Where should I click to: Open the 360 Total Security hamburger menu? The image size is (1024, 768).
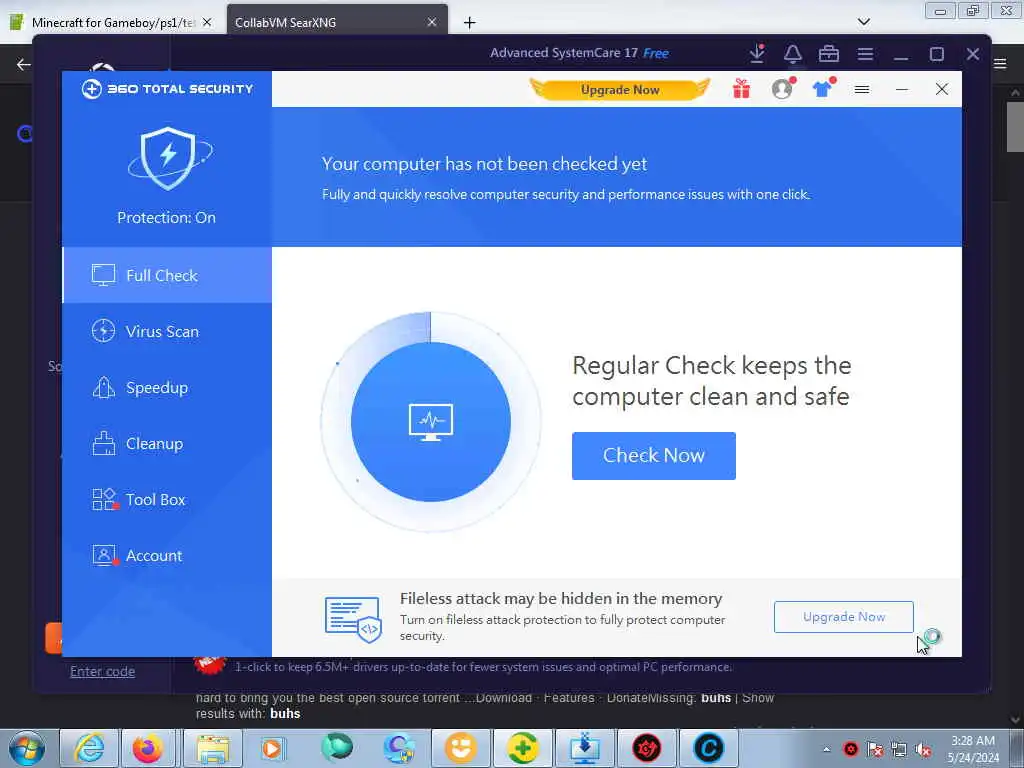pyautogui.click(x=862, y=89)
